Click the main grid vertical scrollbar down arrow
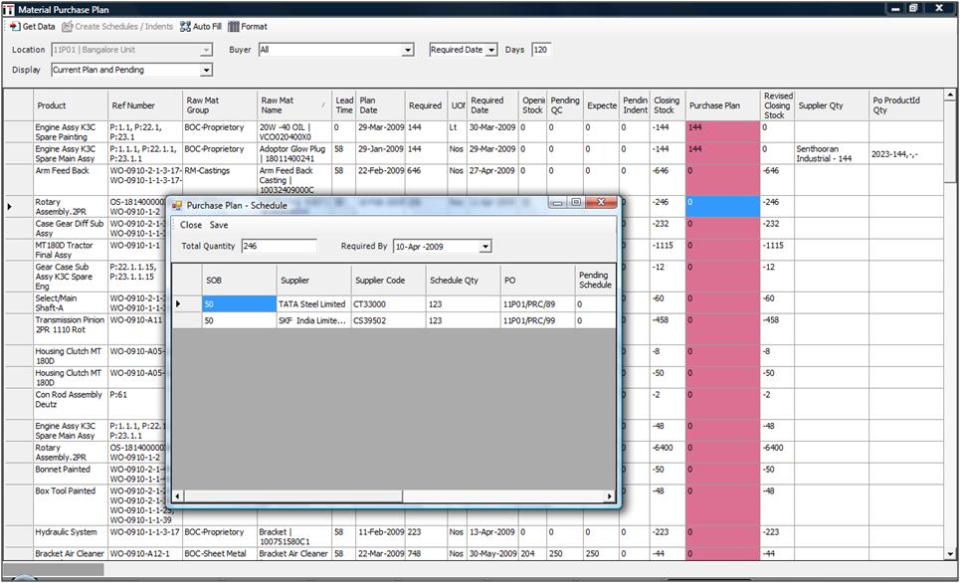The image size is (960, 583). point(950,554)
